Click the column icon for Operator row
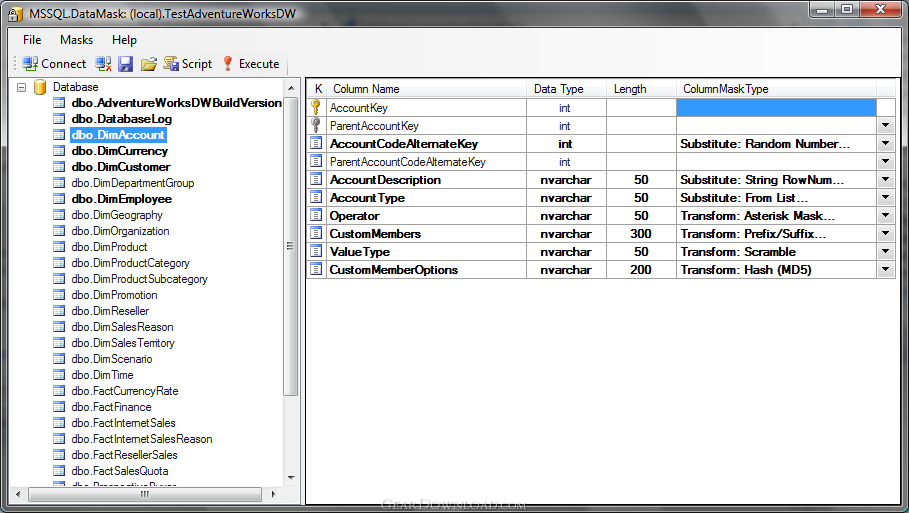The image size is (909, 513). 316,215
